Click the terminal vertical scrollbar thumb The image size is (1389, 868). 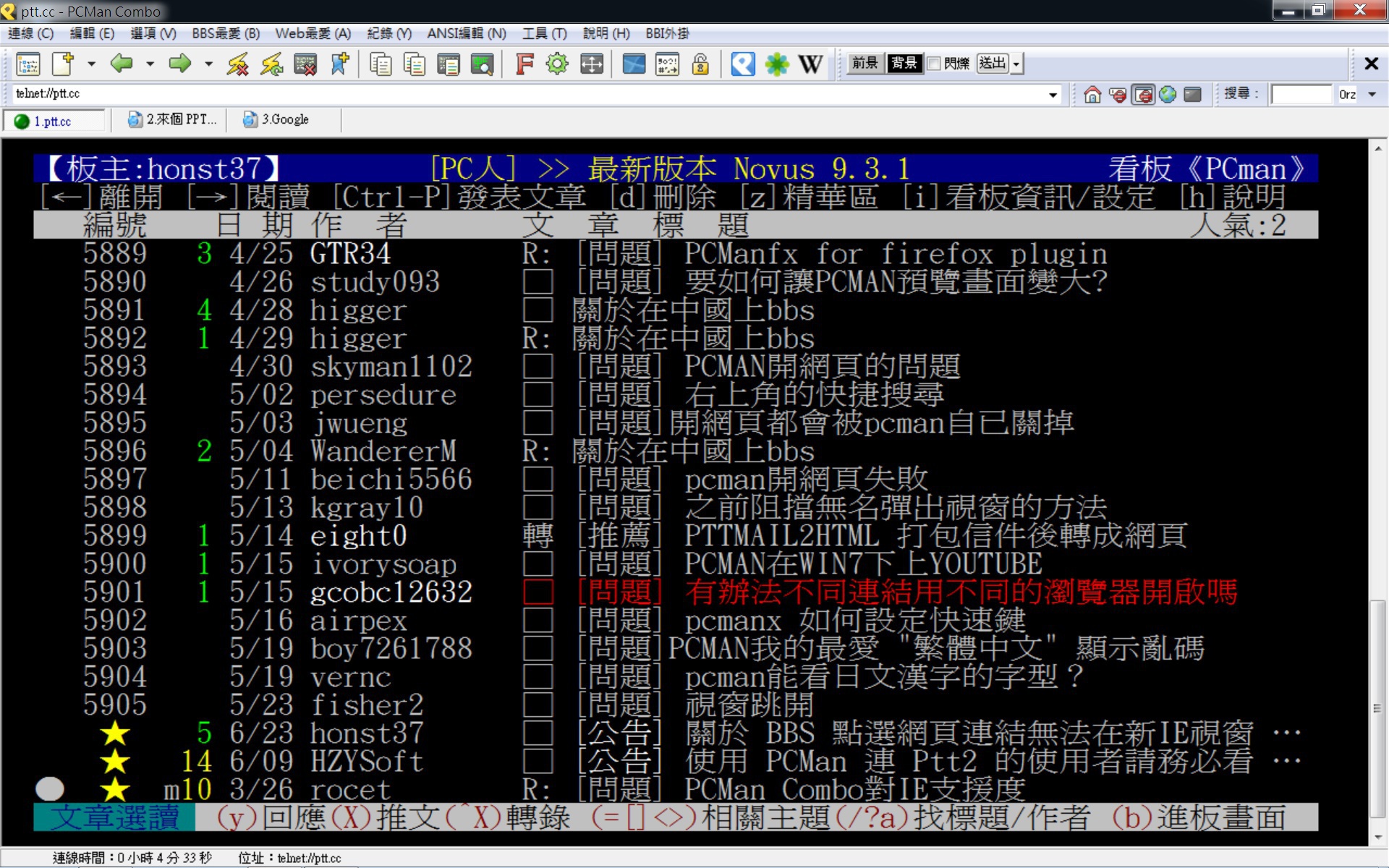(x=1377, y=707)
